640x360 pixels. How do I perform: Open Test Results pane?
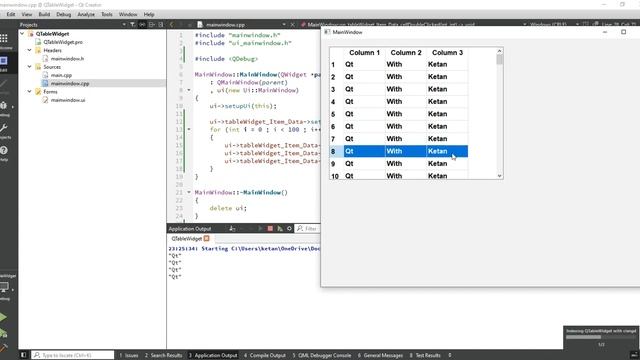(425, 355)
